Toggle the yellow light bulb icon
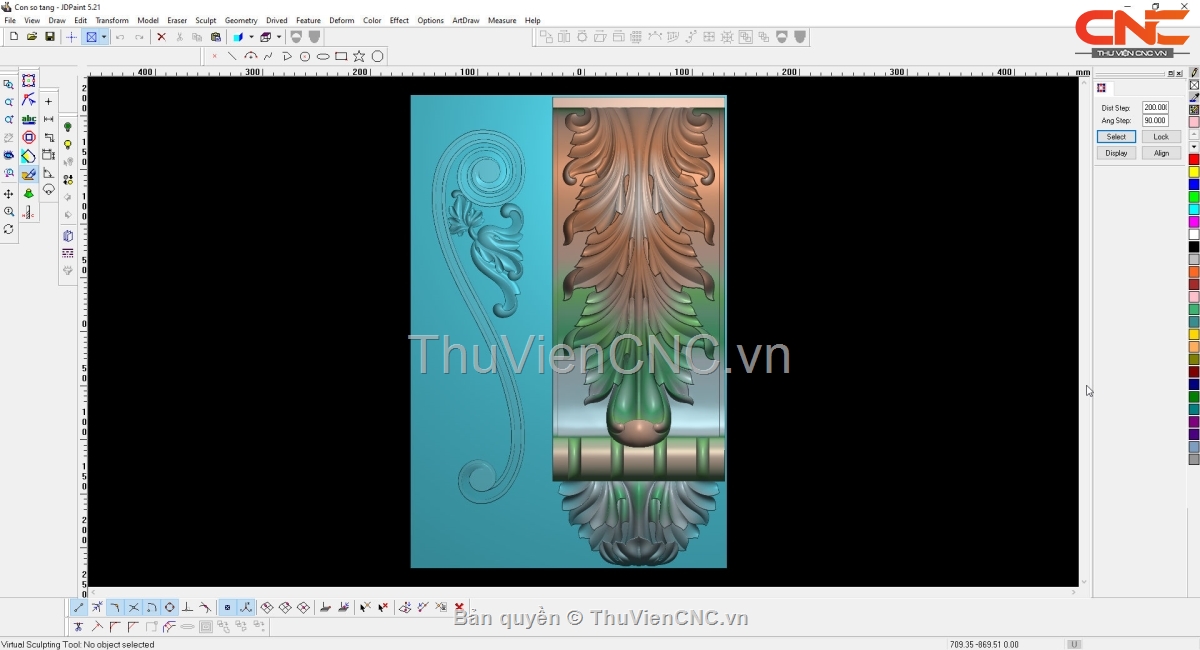This screenshot has height=650, width=1200. point(68,145)
